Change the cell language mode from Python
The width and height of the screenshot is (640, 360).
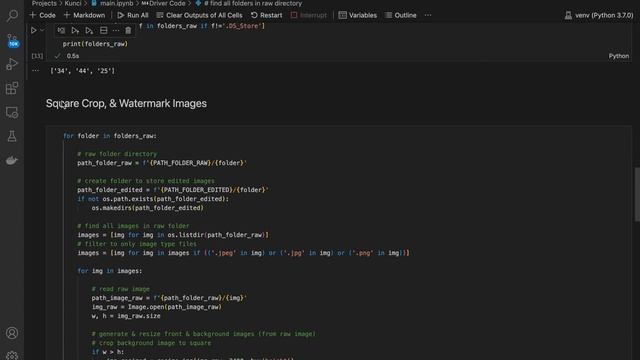(x=619, y=56)
